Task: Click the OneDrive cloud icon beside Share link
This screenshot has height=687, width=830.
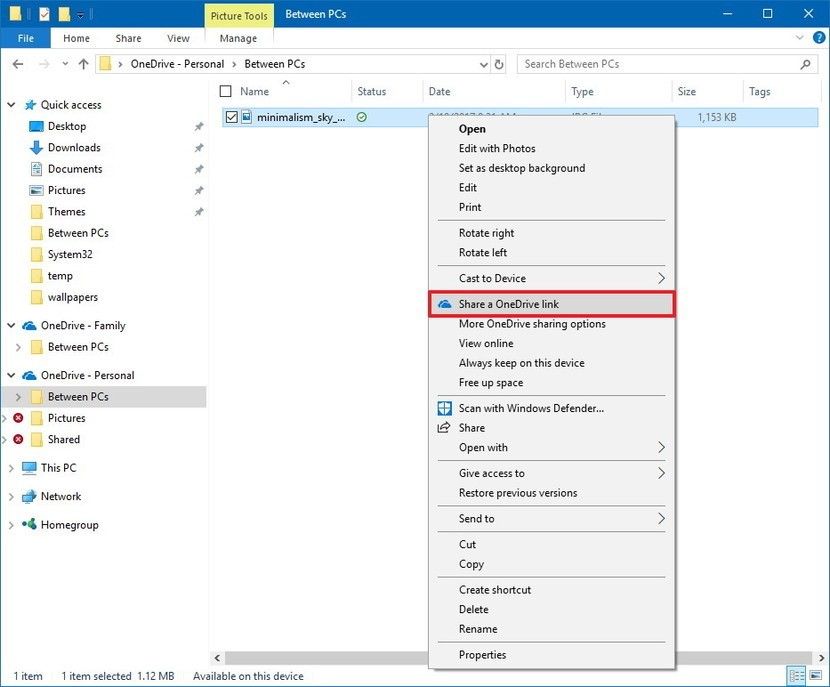Action: coord(445,304)
